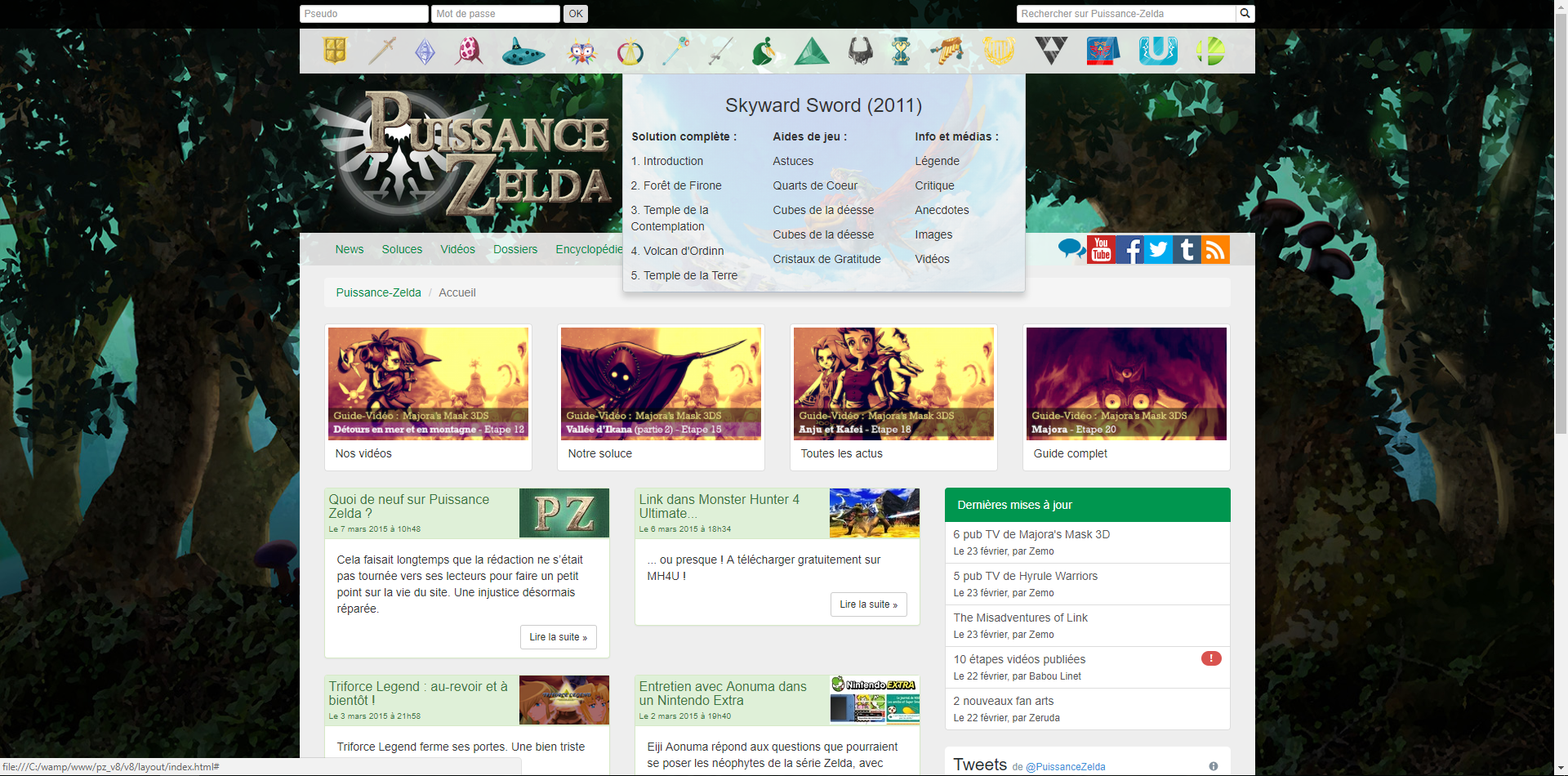Focus the Pseudo input field
Viewport: 1568px width, 776px height.
click(364, 14)
